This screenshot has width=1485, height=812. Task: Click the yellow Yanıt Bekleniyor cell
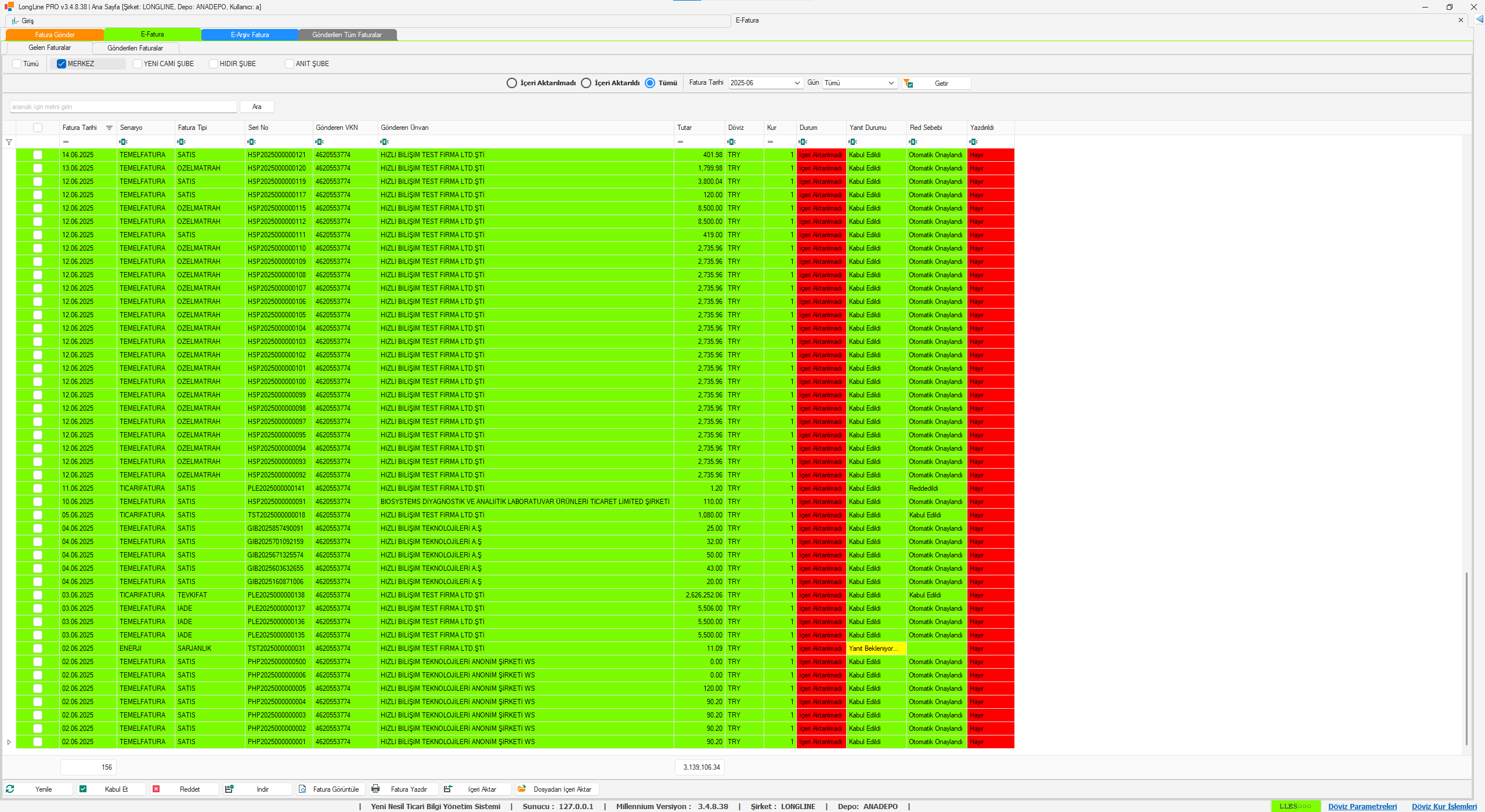[876, 648]
